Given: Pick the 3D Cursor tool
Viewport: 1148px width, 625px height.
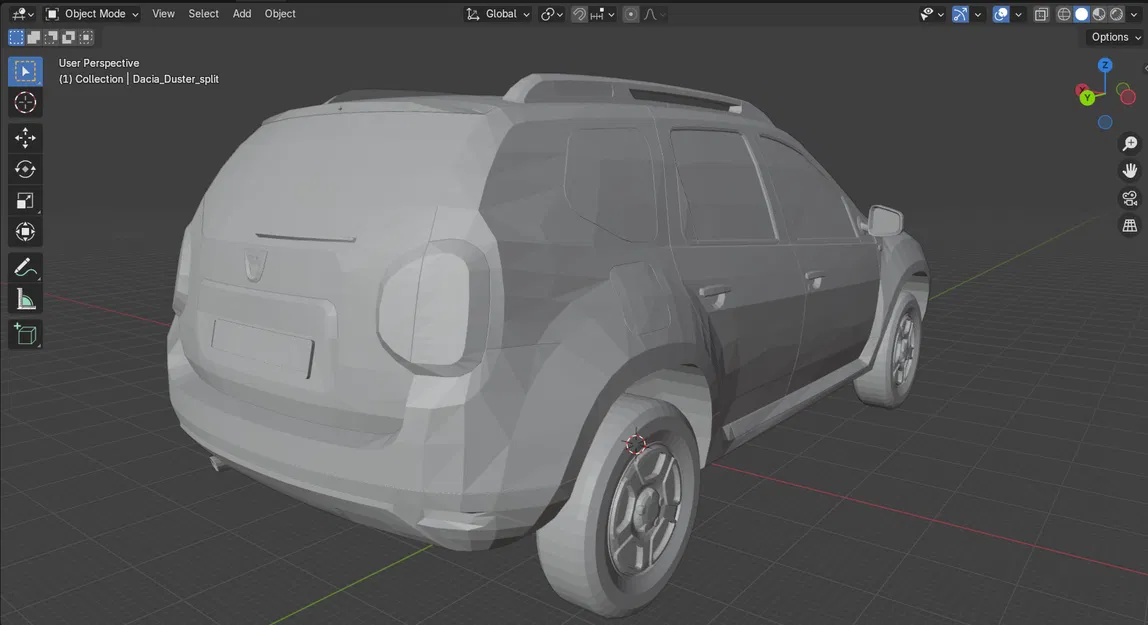Looking at the screenshot, I should click(x=24, y=102).
